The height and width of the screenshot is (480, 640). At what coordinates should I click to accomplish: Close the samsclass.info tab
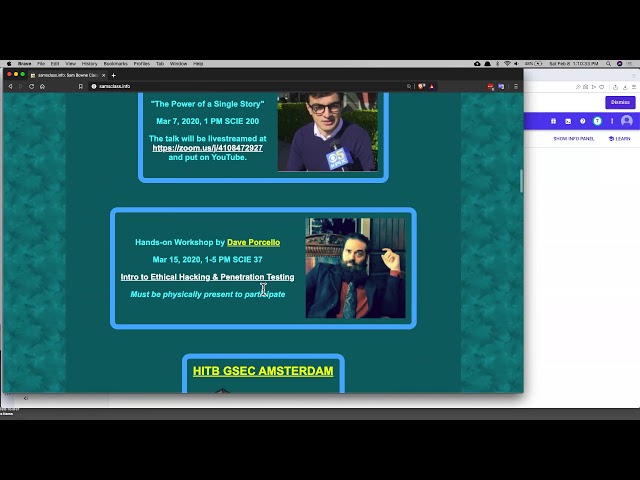103,75
